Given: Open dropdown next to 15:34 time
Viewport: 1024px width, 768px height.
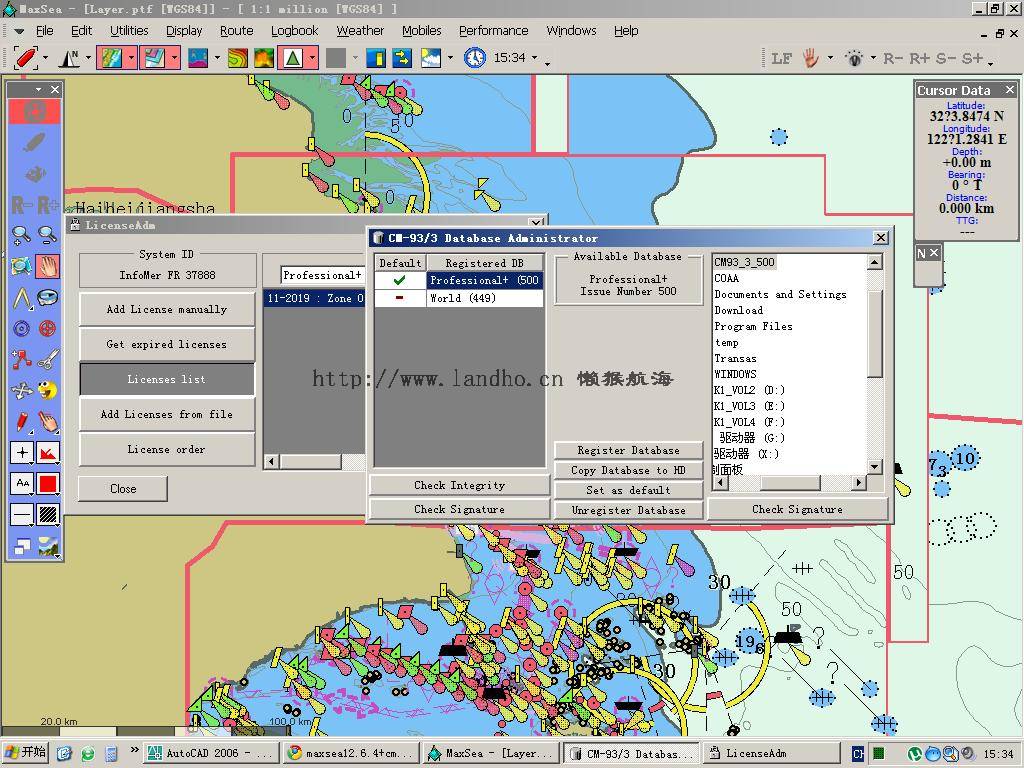Looking at the screenshot, I should tap(535, 58).
